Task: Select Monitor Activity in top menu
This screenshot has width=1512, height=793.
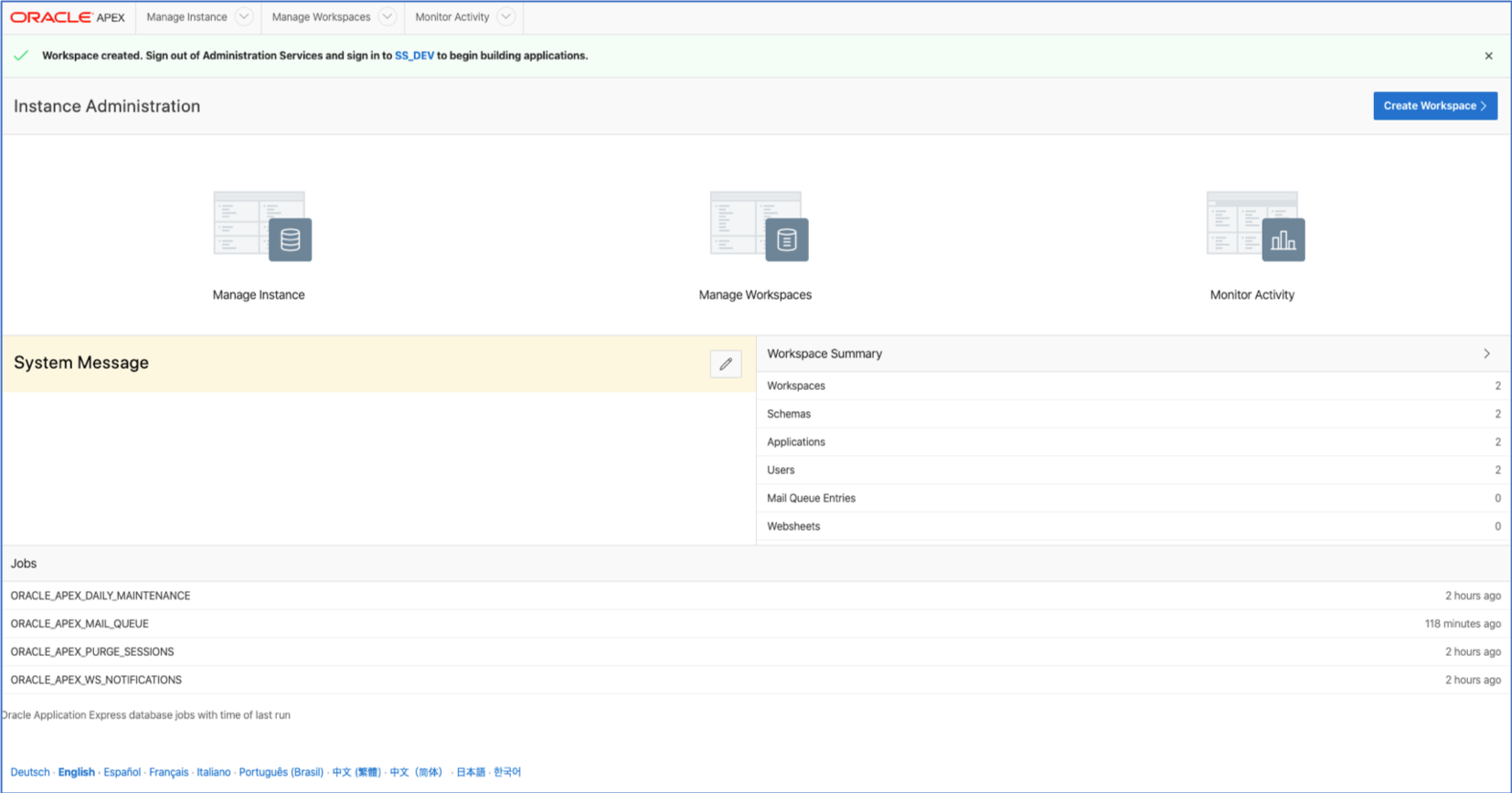Action: (x=453, y=16)
